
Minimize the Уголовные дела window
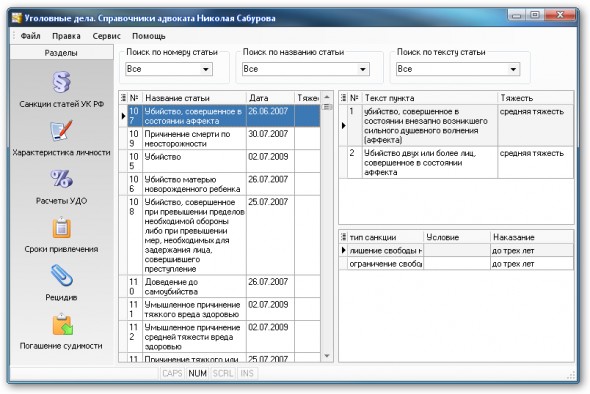(x=516, y=15)
